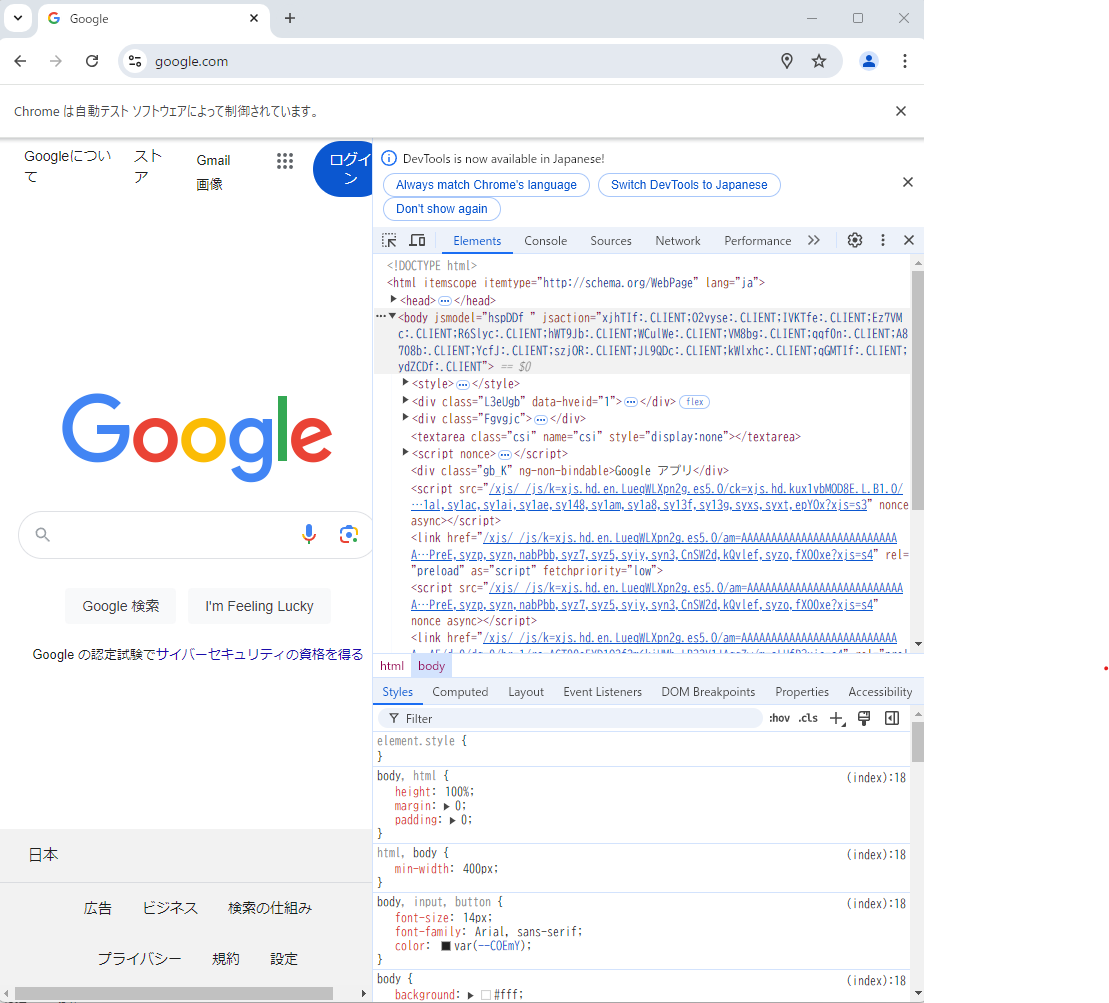Screen dimensions: 1109x1003
Task: Toggle the :hov element state panel
Action: pos(779,718)
